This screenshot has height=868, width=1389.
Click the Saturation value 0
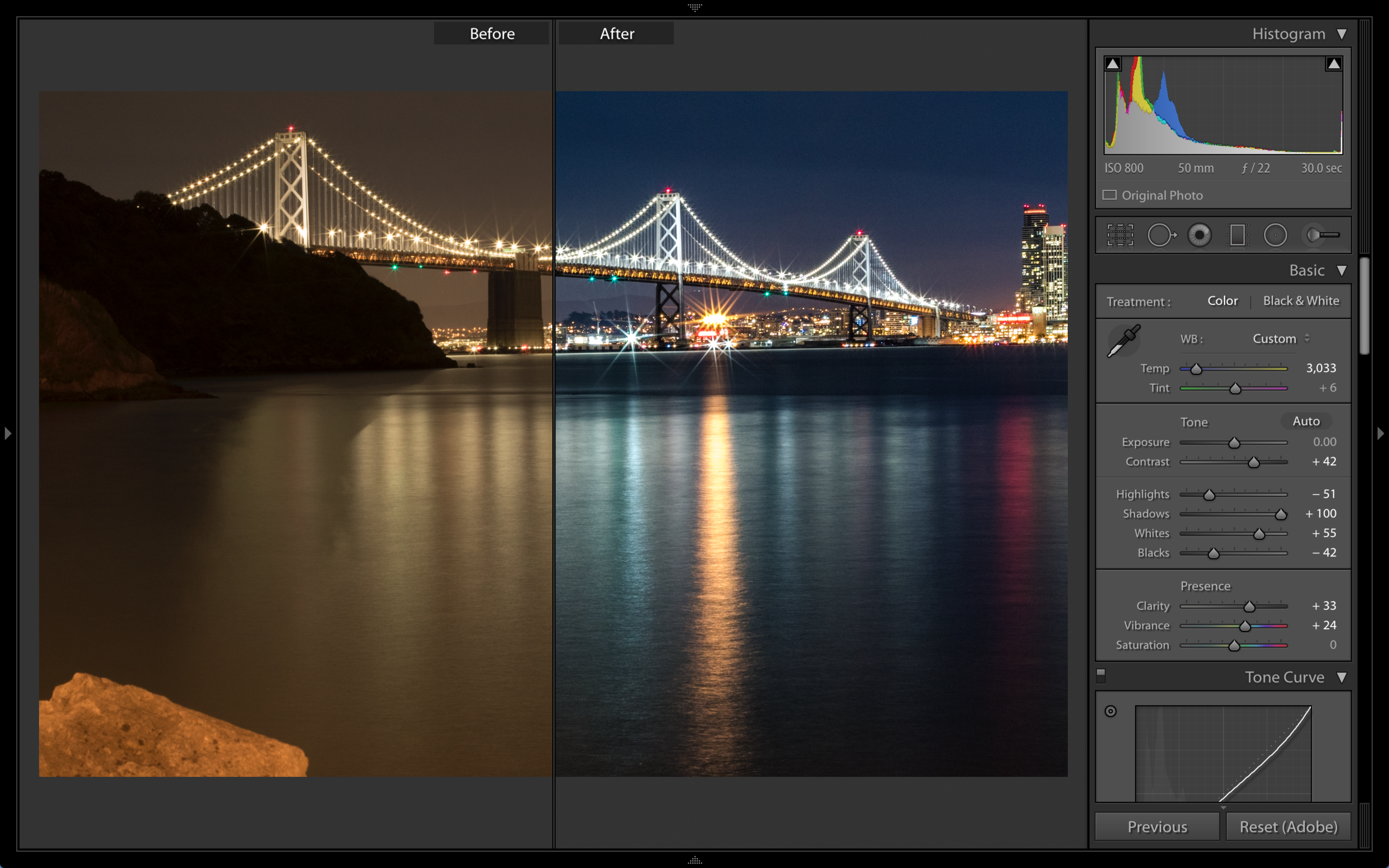coord(1333,645)
